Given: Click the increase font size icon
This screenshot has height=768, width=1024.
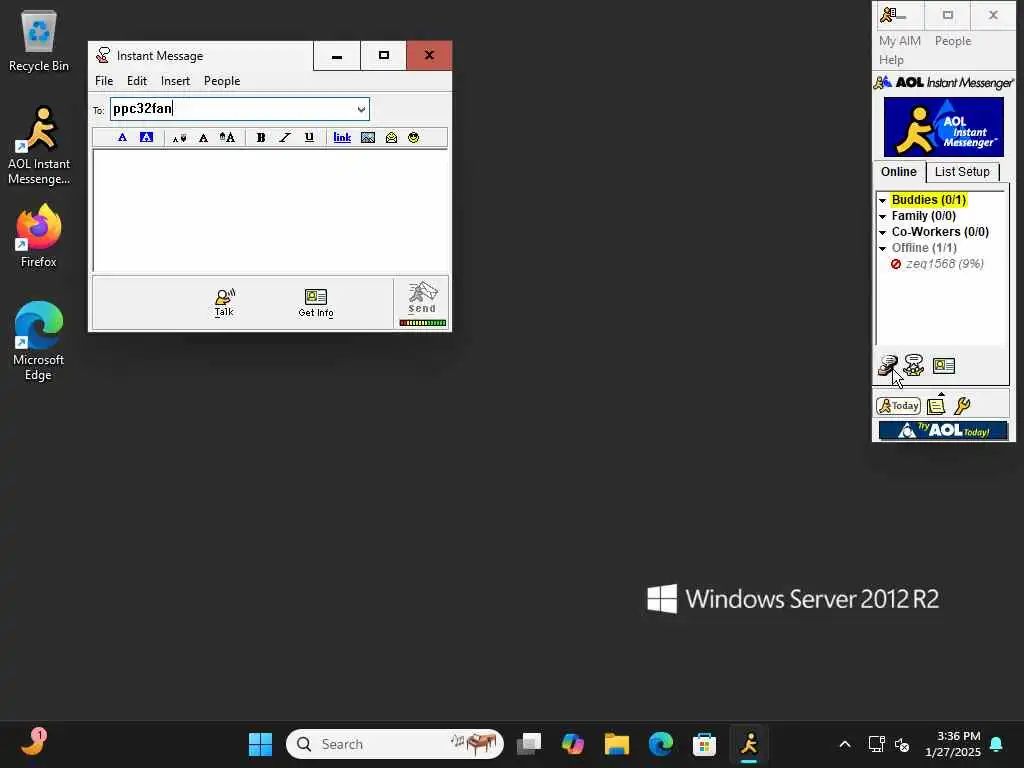Looking at the screenshot, I should click(227, 137).
